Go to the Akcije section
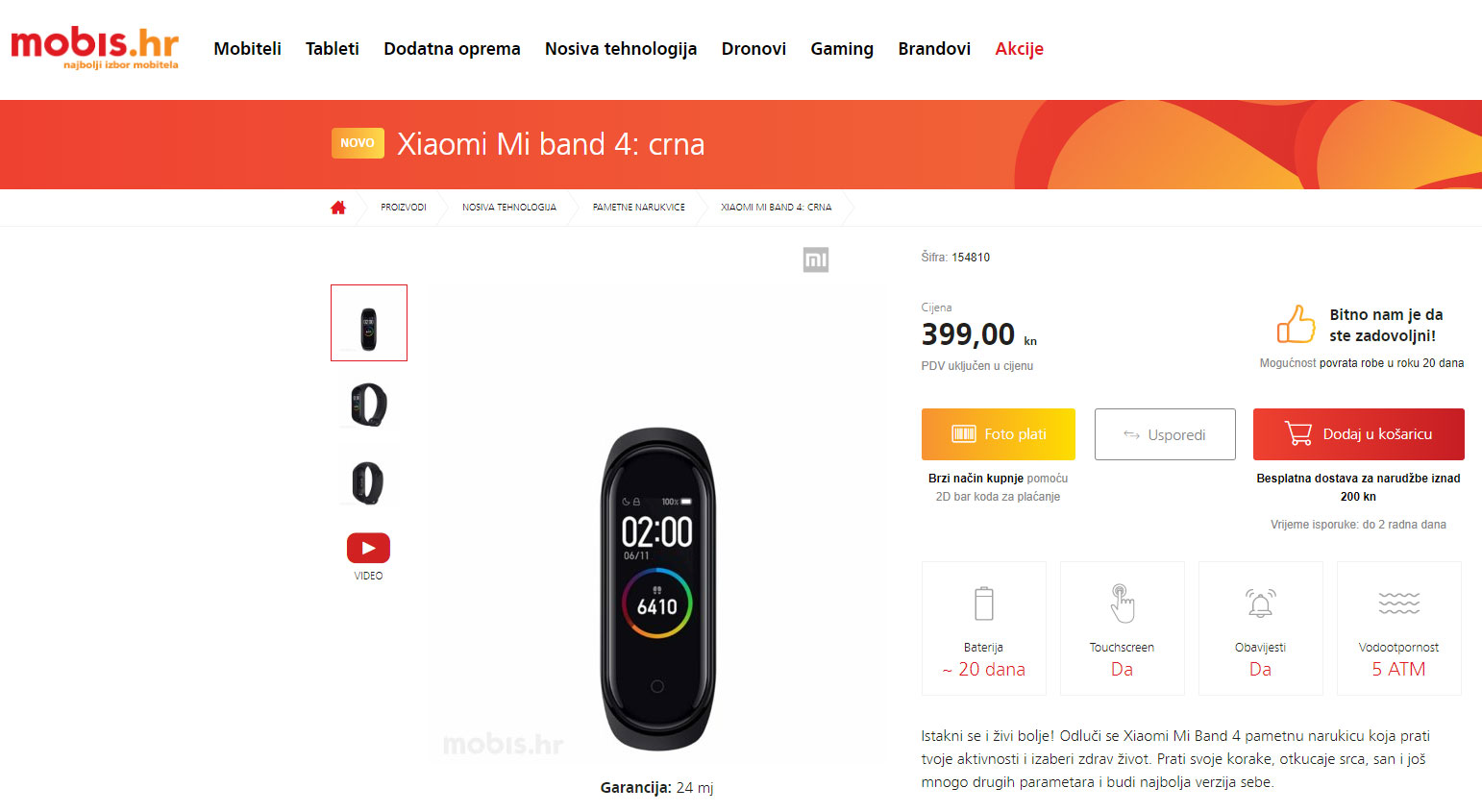Viewport: 1482px width, 812px height. [x=1019, y=49]
